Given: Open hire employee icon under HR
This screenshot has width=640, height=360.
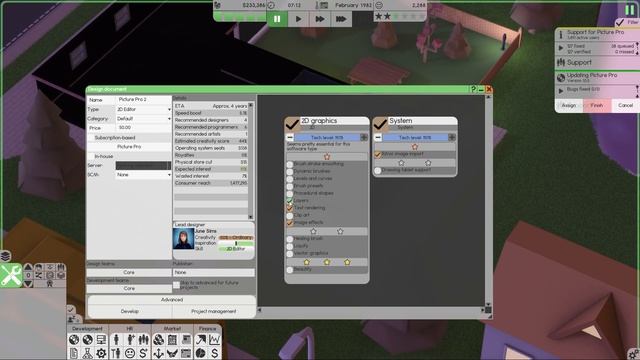Looking at the screenshot, I should pos(130,340).
